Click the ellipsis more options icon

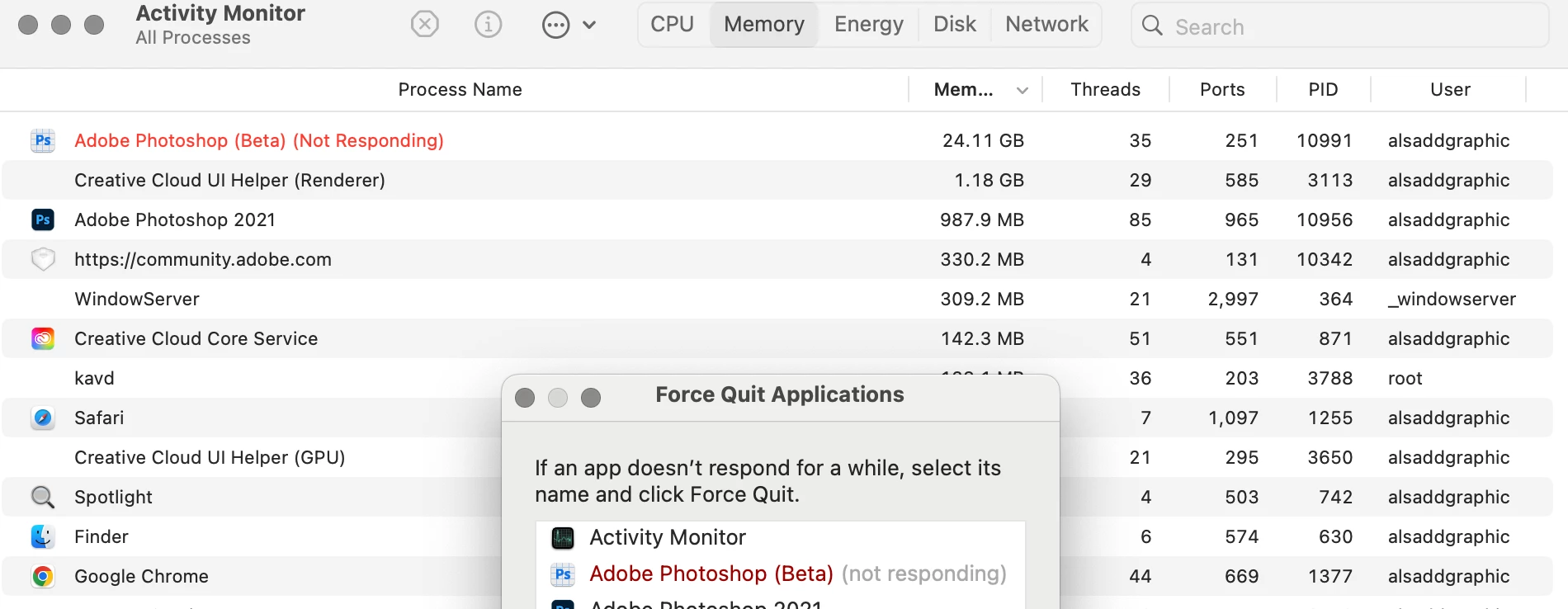click(x=555, y=26)
